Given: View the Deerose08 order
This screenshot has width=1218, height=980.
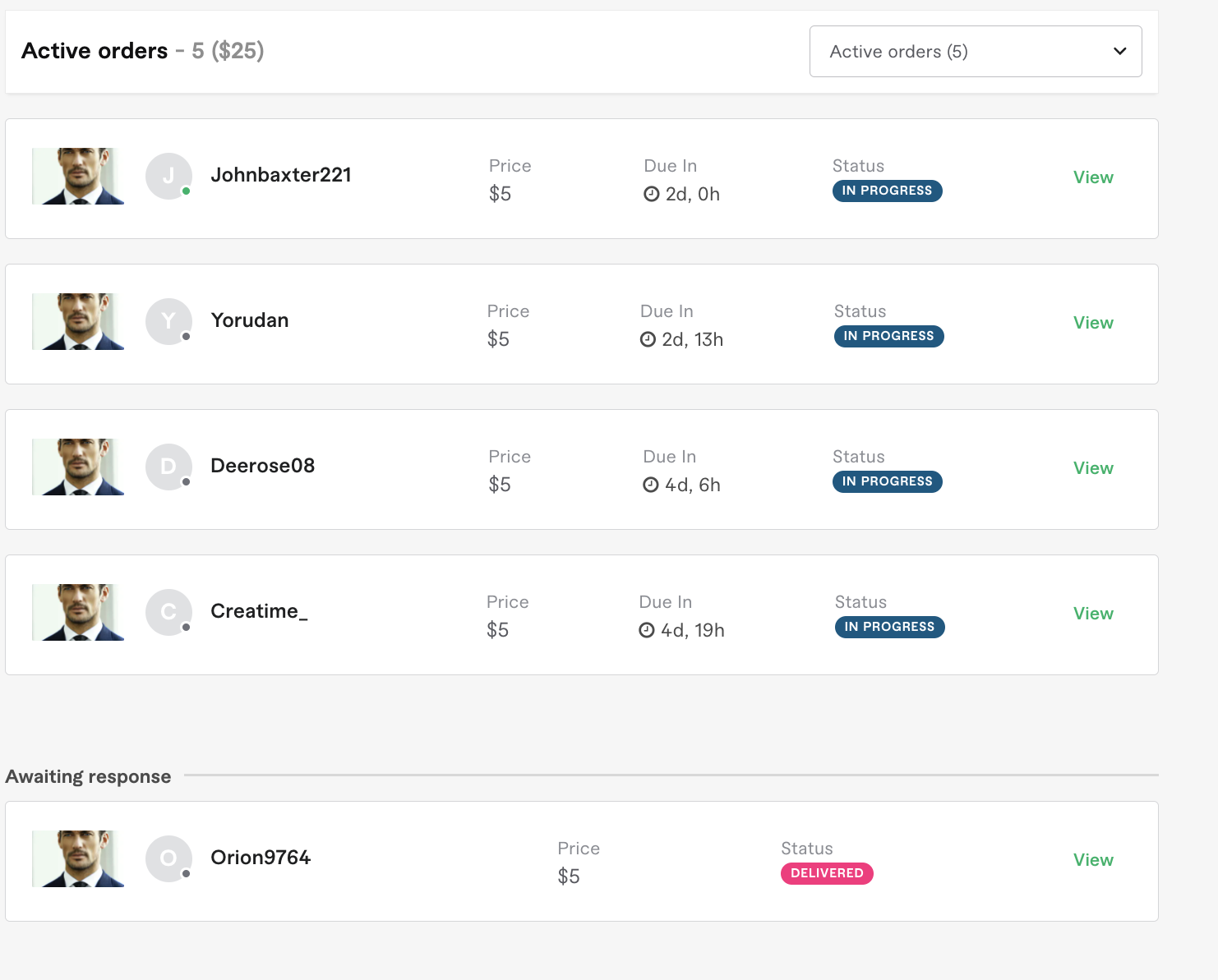Looking at the screenshot, I should 1093,468.
